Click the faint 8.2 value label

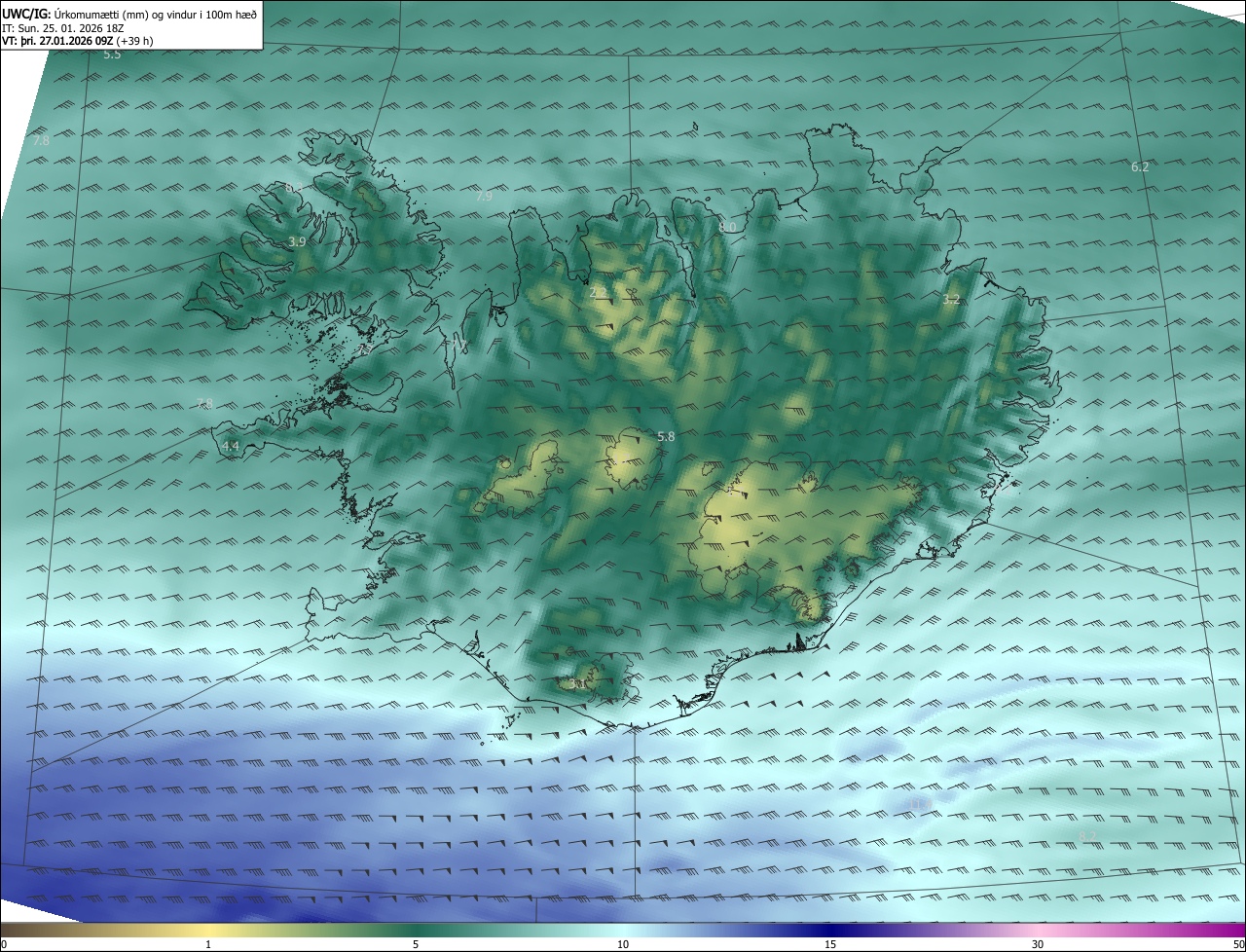1087,835
